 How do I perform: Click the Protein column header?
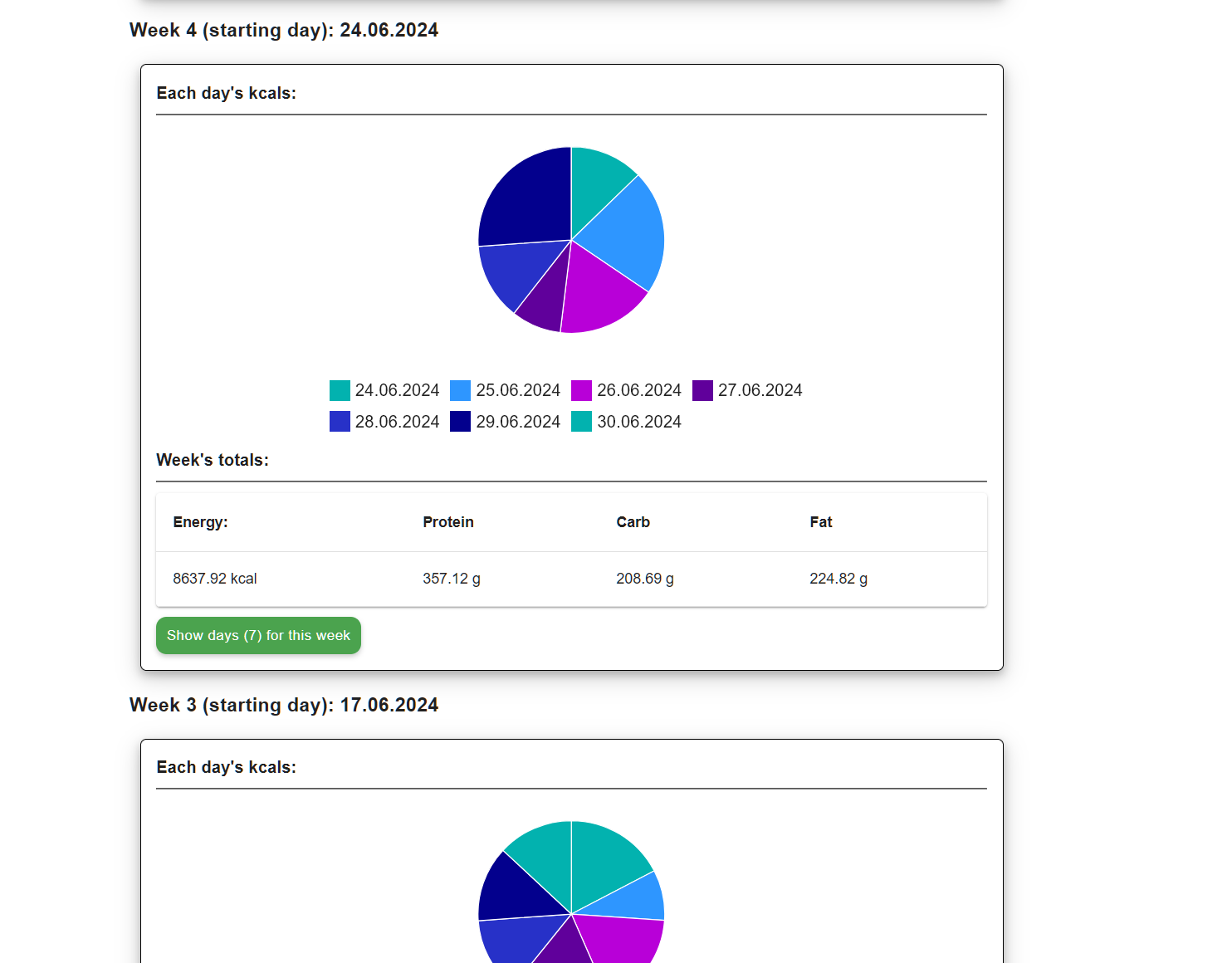coord(448,522)
